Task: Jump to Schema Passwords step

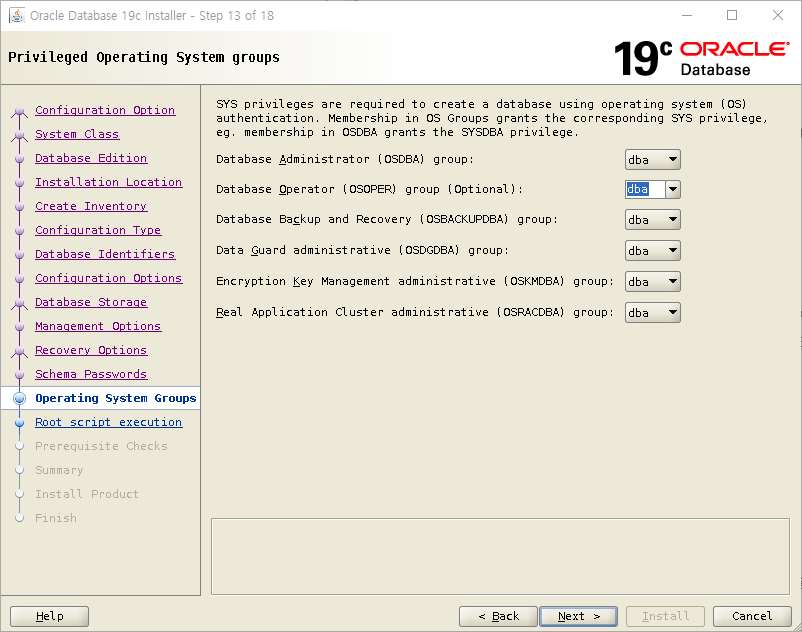Action: [91, 374]
